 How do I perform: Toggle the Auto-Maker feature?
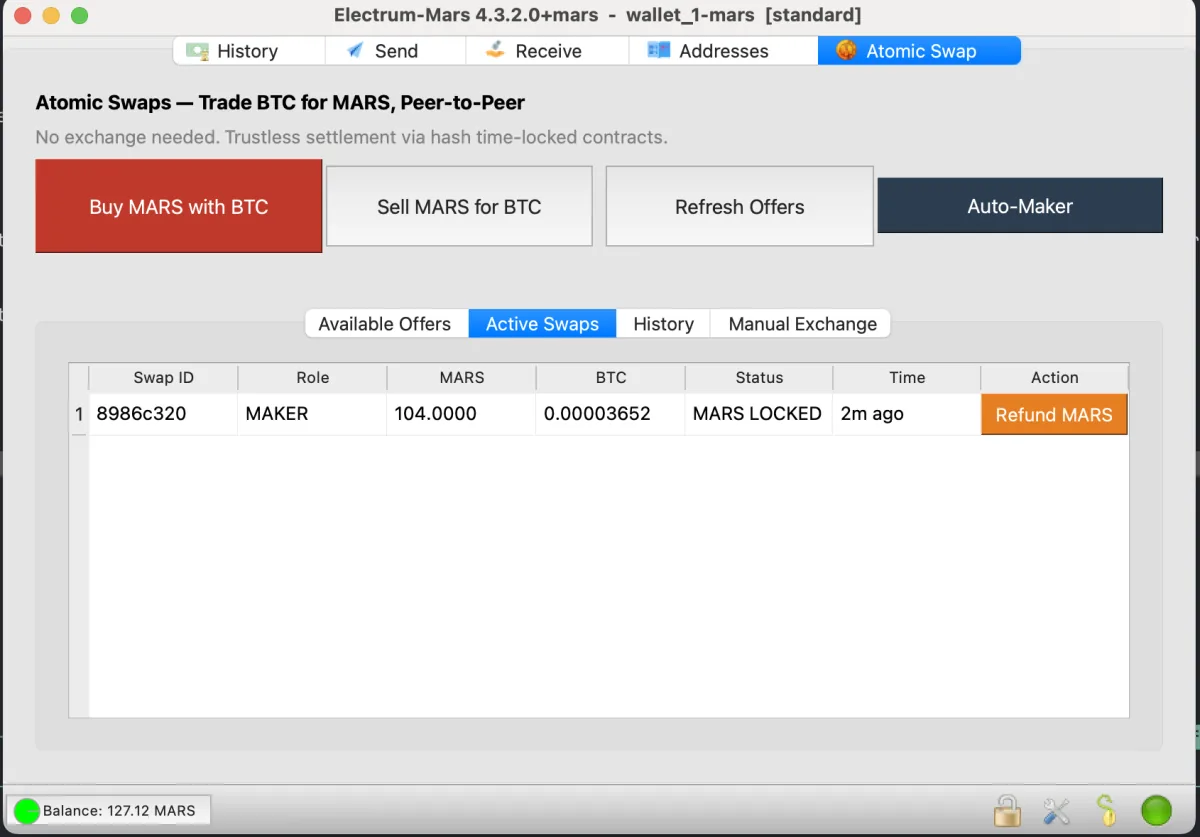point(1020,206)
